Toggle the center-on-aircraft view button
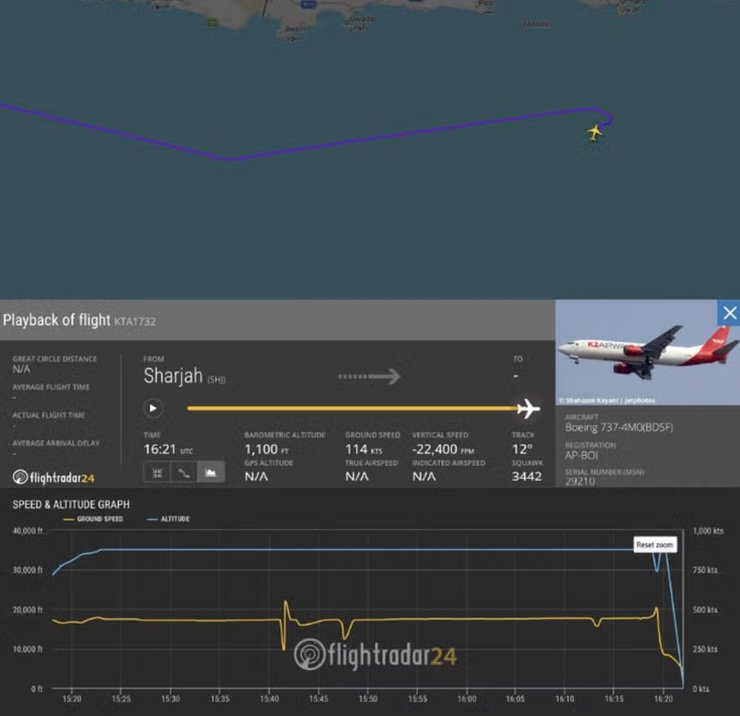 [157, 472]
